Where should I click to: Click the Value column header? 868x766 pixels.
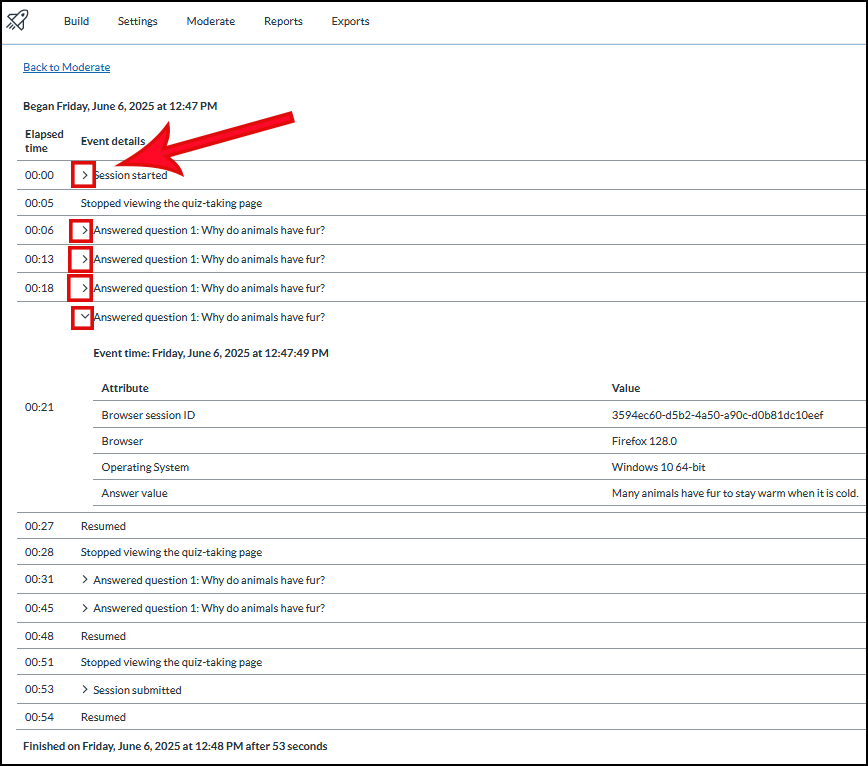[x=626, y=388]
